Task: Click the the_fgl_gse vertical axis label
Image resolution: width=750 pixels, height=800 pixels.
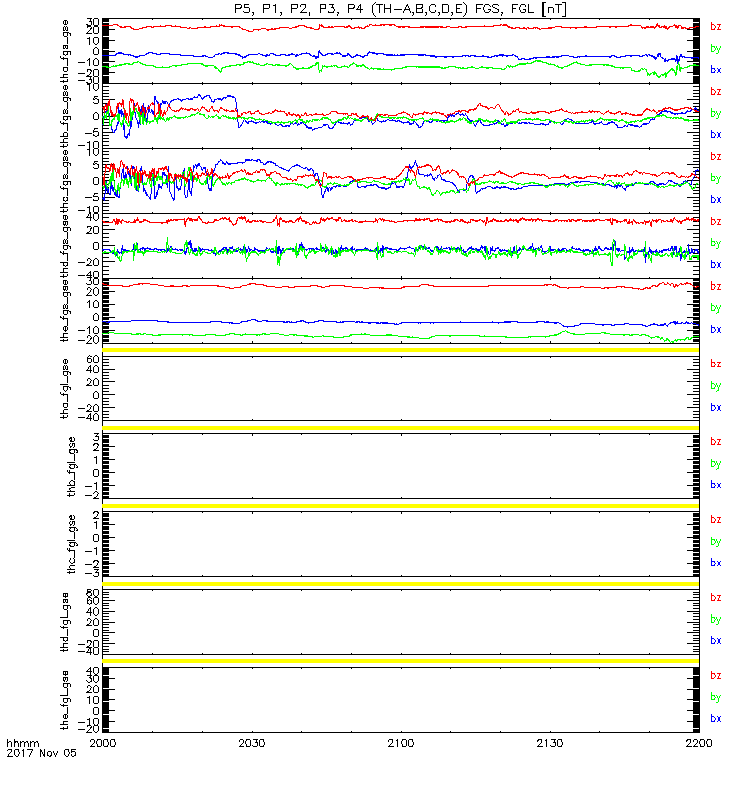Action: click(65, 700)
